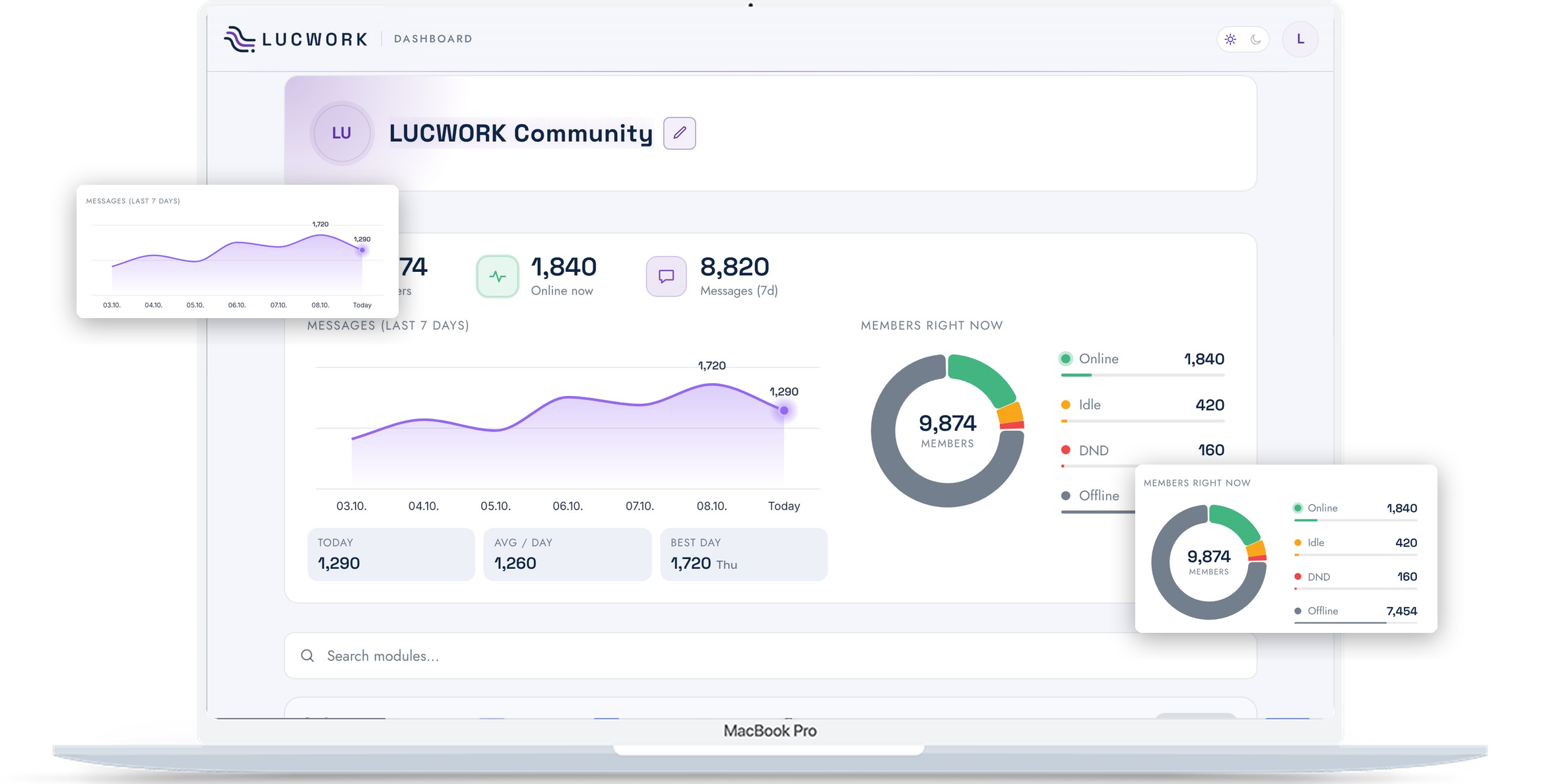1551x784 pixels.
Task: Select the Today point in floating messages card
Action: coord(362,250)
